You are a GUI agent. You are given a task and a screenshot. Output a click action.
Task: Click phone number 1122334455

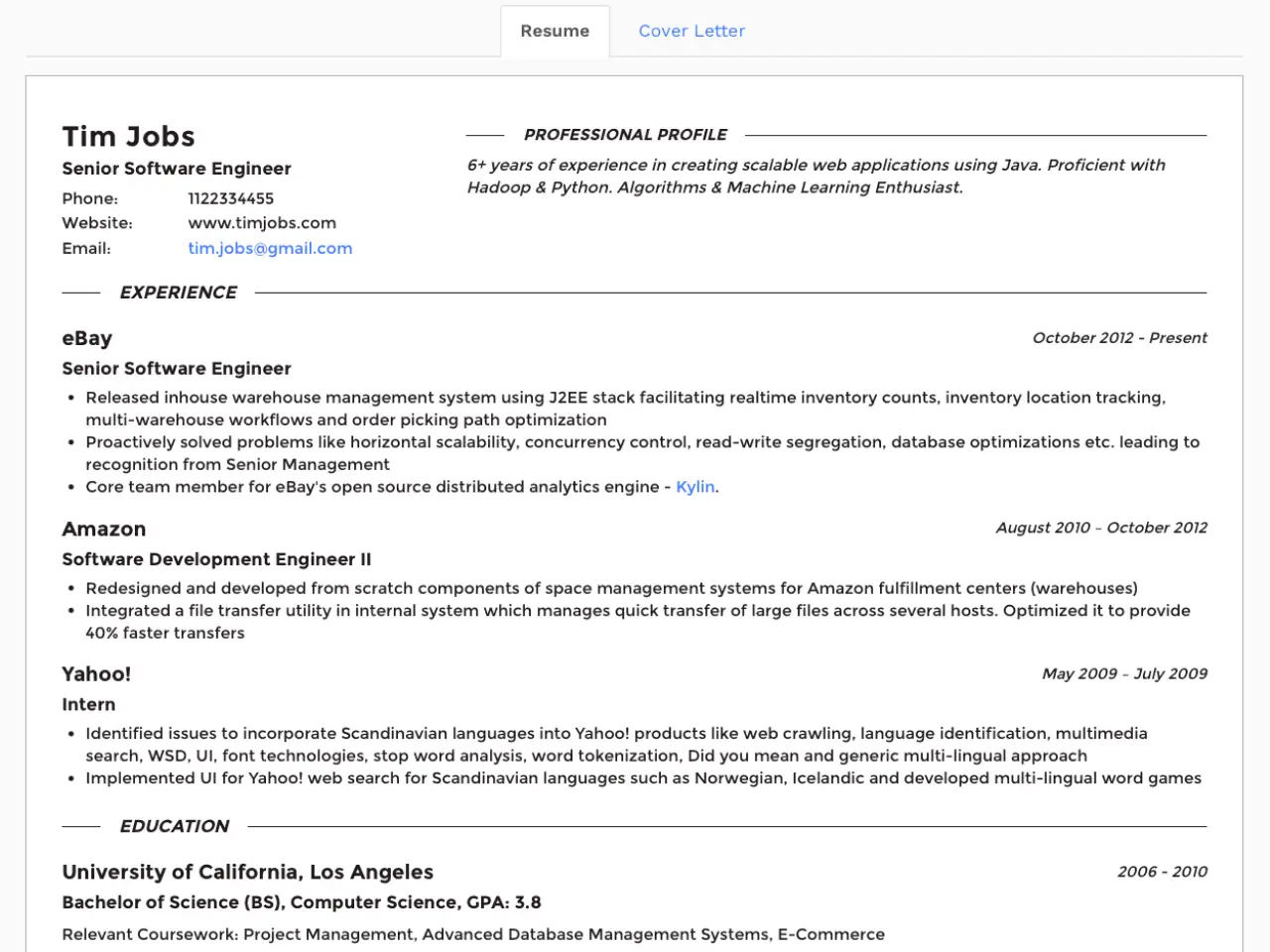(x=230, y=198)
